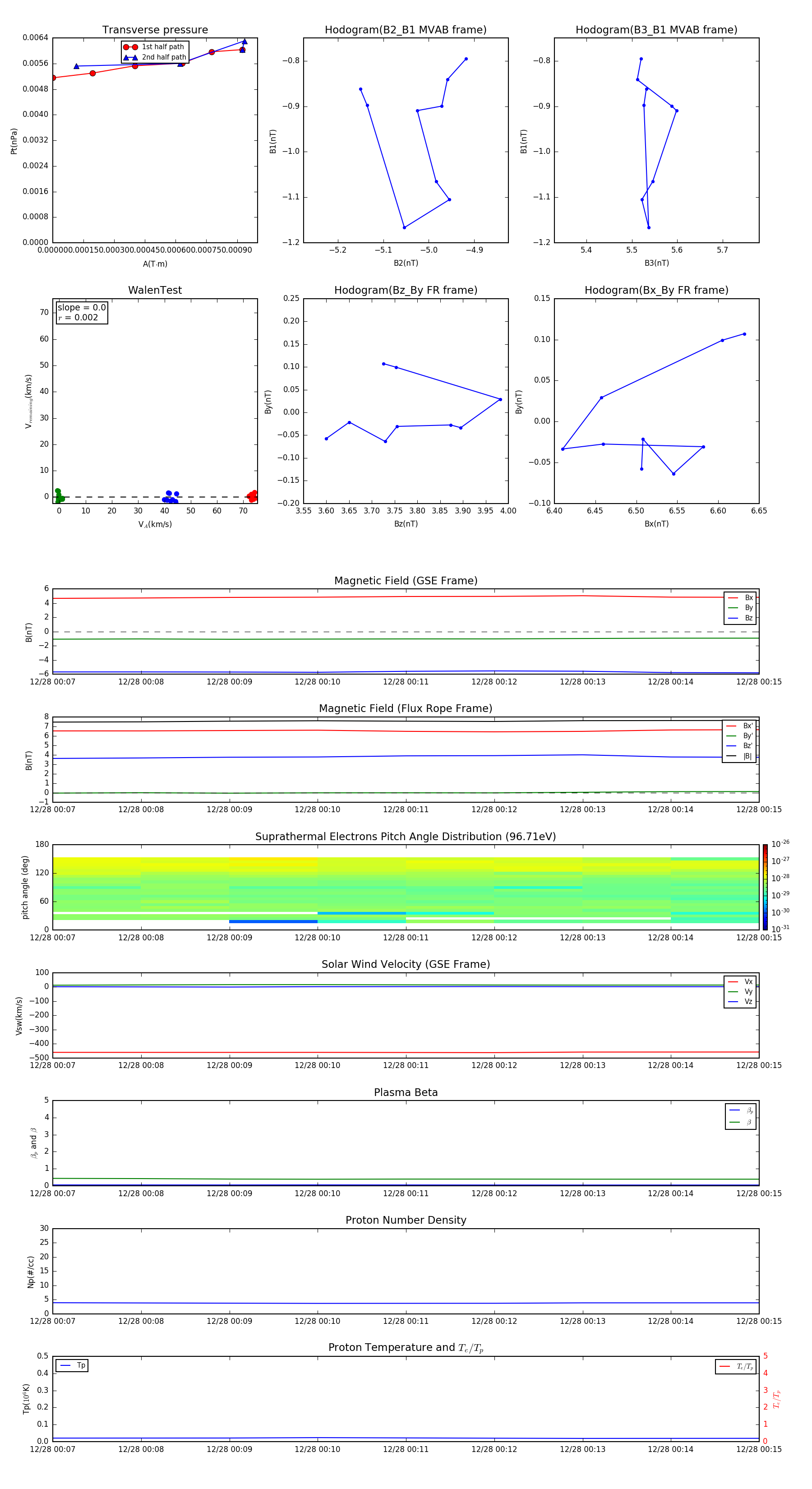This screenshot has width=812, height=1489.
Task: Select "Bx'" in the flux rope frame legend
Action: (739, 726)
